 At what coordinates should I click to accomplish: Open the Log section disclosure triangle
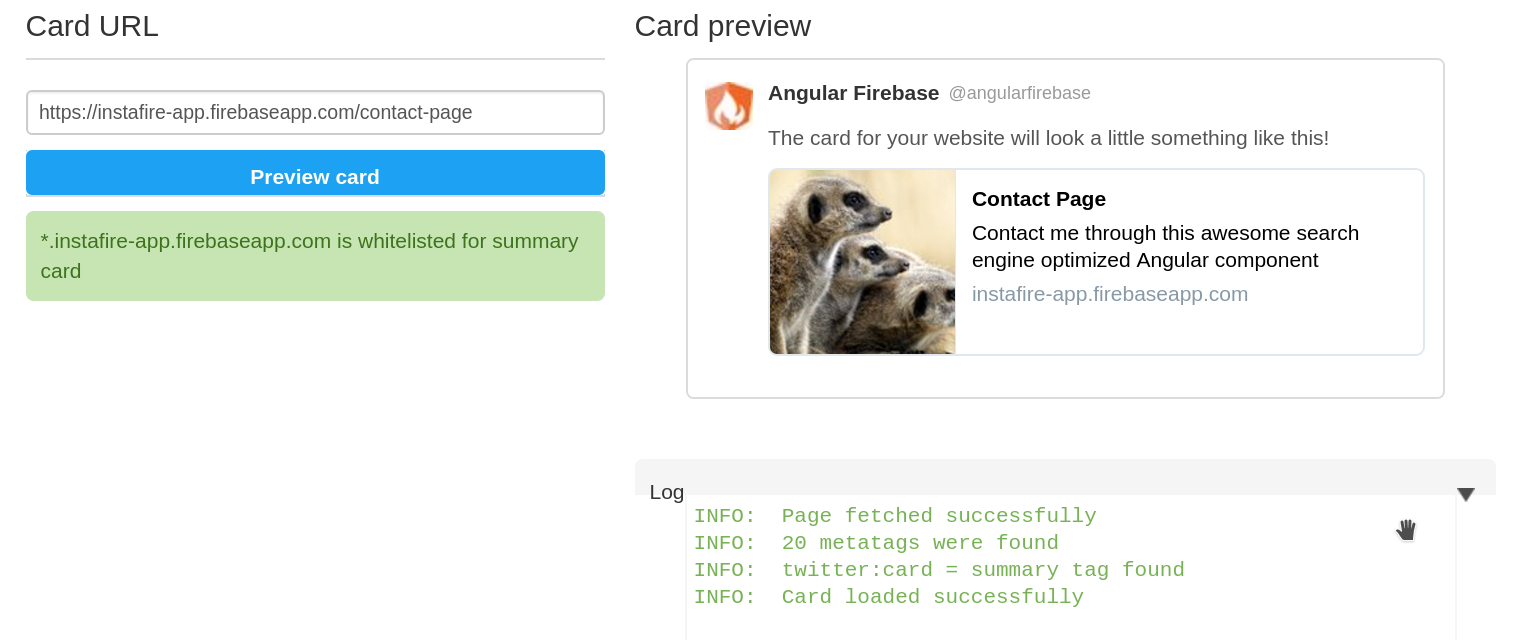click(1465, 494)
